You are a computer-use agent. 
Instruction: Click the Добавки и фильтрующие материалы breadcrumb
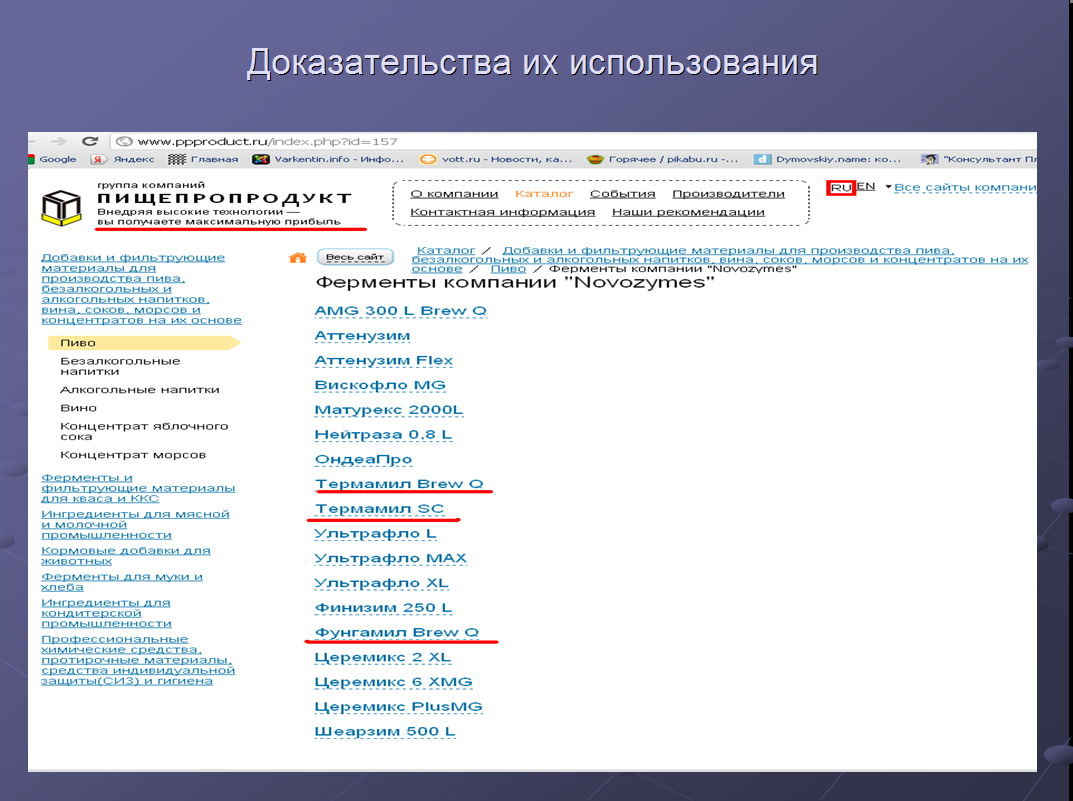coord(719,259)
